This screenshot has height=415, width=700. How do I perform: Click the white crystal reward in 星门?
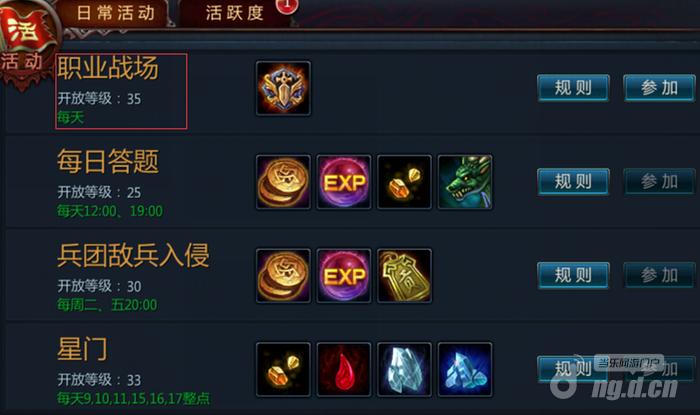tap(404, 369)
